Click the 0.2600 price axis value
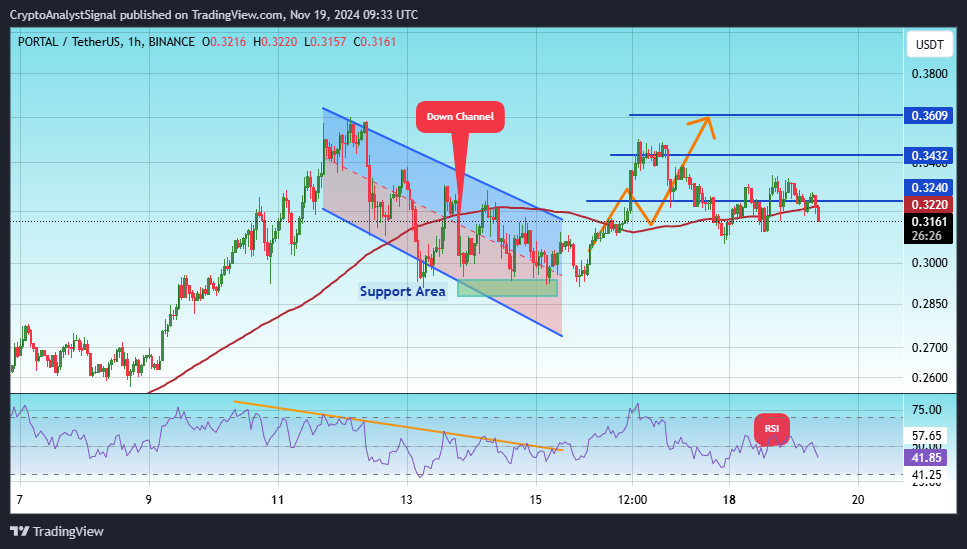Screen dimensions: 967x549 pos(929,378)
